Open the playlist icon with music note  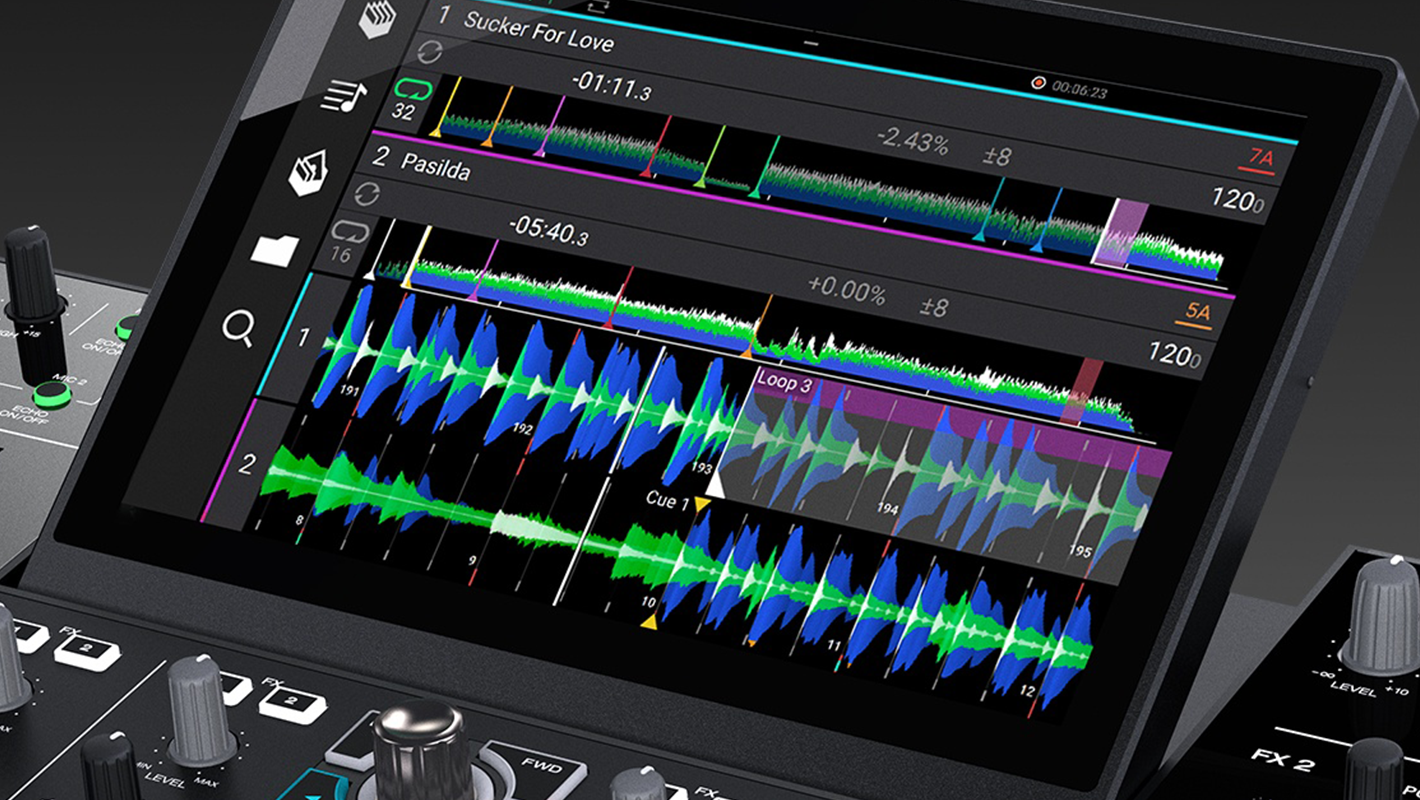pyautogui.click(x=344, y=96)
